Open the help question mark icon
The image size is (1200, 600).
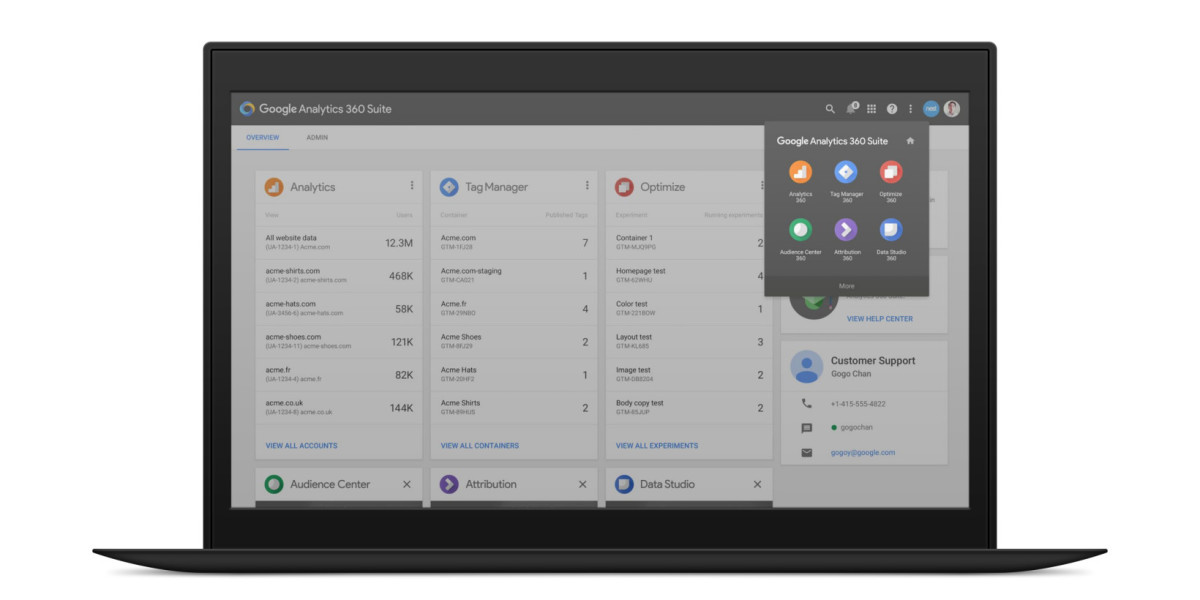click(892, 109)
